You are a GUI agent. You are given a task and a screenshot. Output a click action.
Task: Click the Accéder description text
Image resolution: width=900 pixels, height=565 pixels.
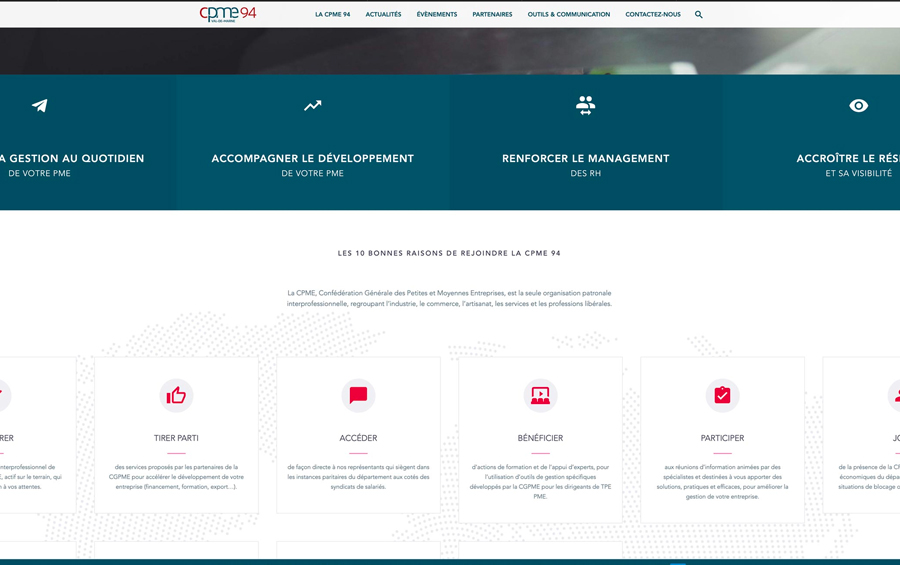pyautogui.click(x=358, y=477)
